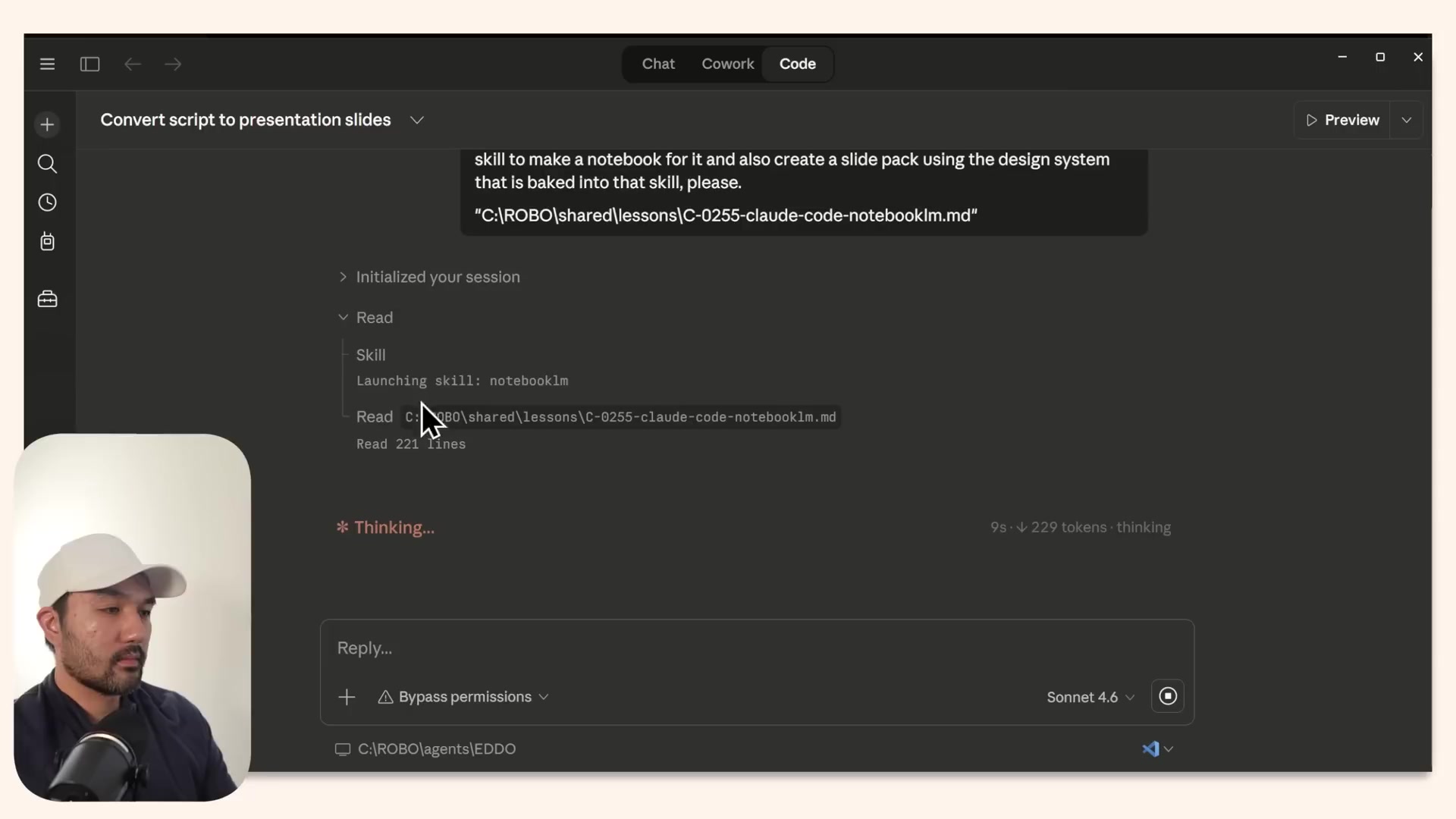Open search in the sidebar
The width and height of the screenshot is (1456, 819).
coord(47,164)
